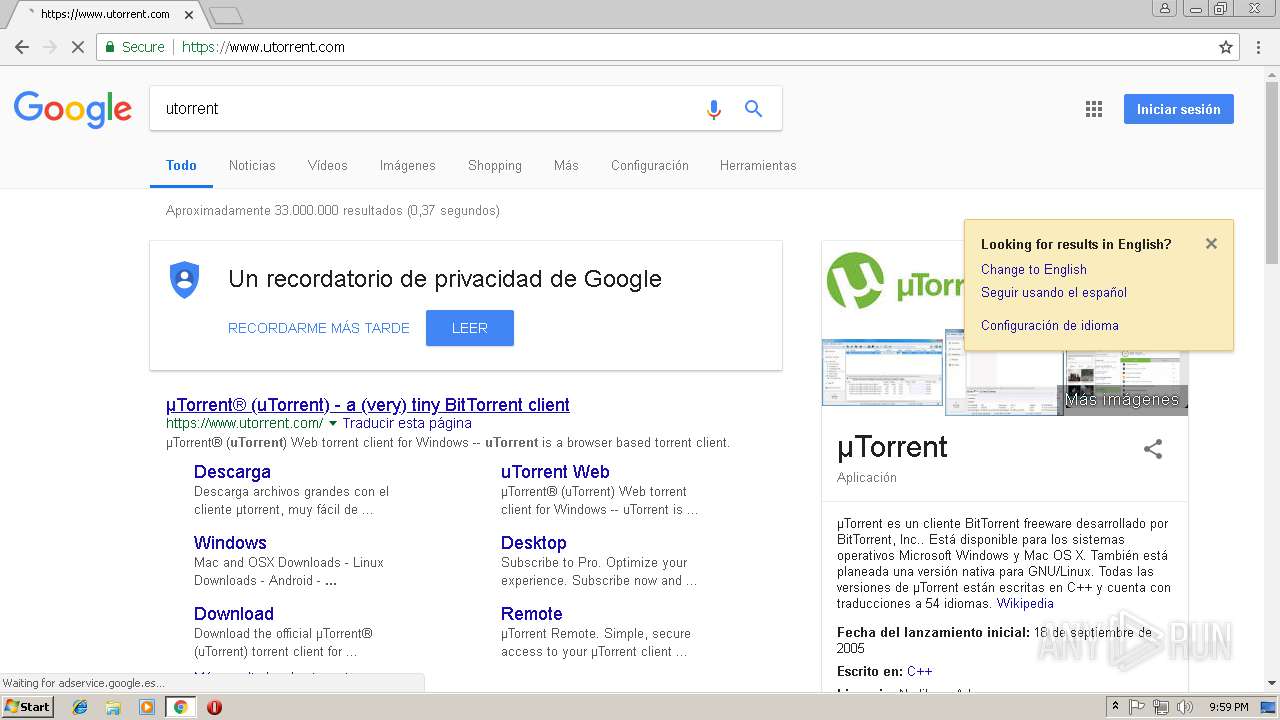Click the C++ link

coord(920,672)
